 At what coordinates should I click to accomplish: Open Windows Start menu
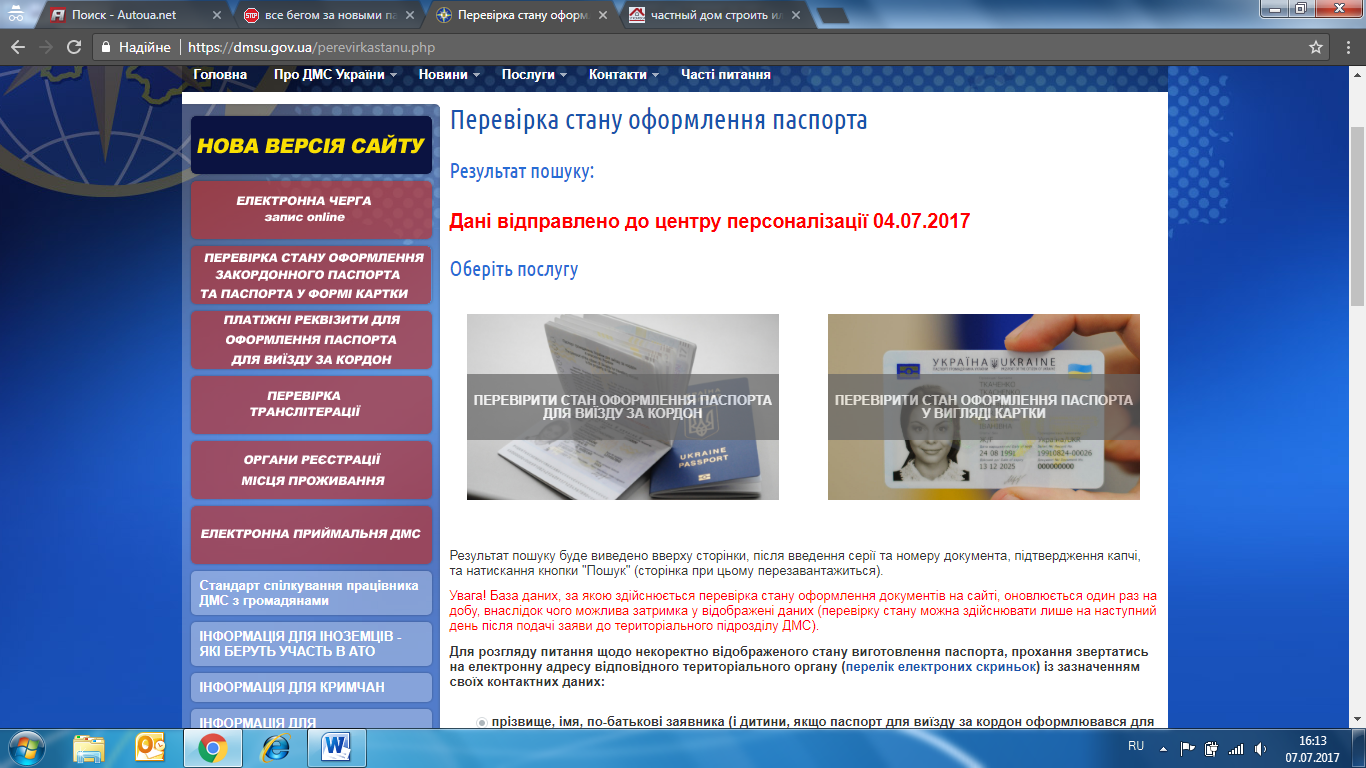[27, 748]
